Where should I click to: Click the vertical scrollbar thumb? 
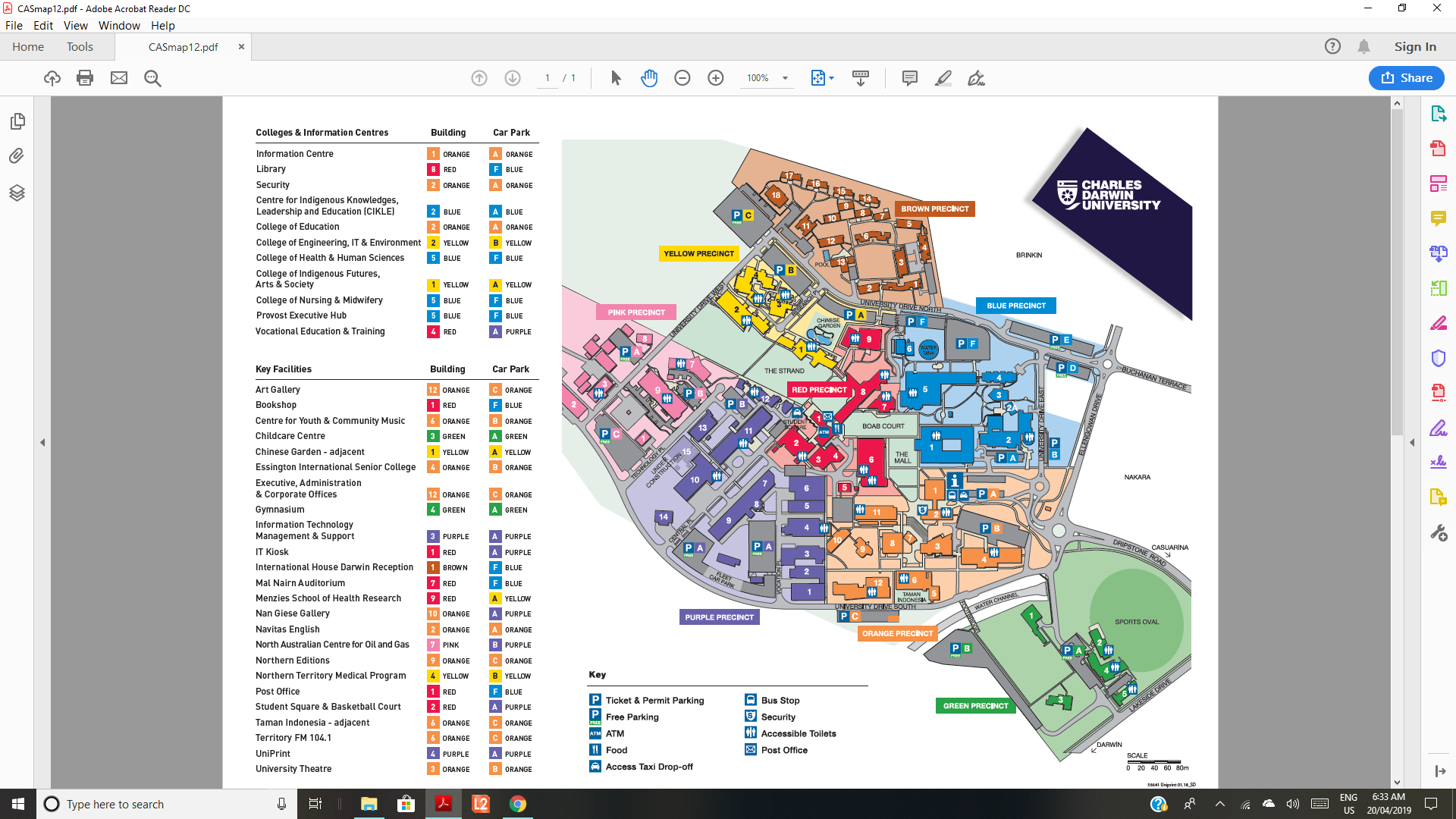tap(1398, 271)
